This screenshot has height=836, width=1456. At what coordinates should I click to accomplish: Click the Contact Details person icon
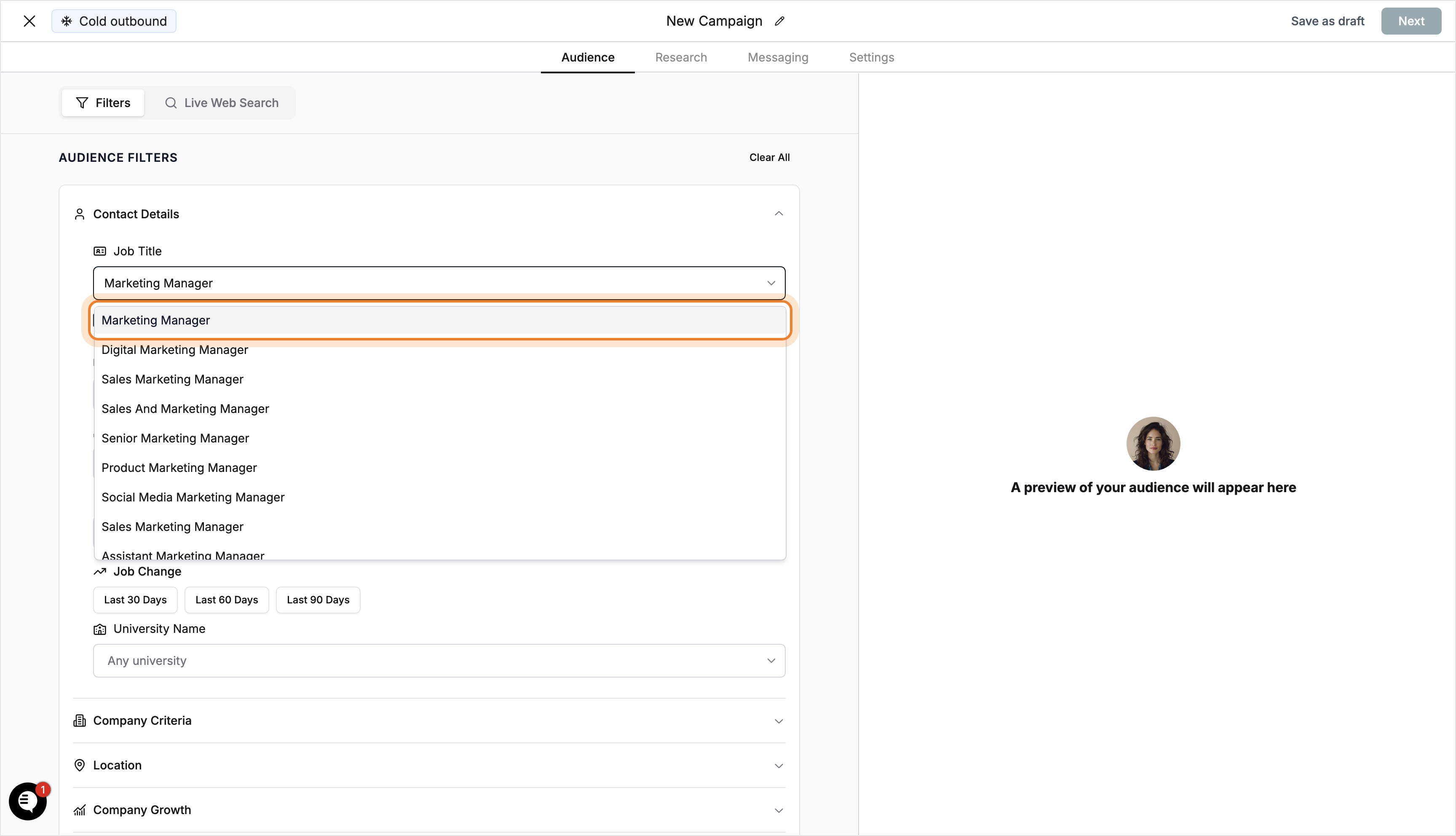[80, 214]
